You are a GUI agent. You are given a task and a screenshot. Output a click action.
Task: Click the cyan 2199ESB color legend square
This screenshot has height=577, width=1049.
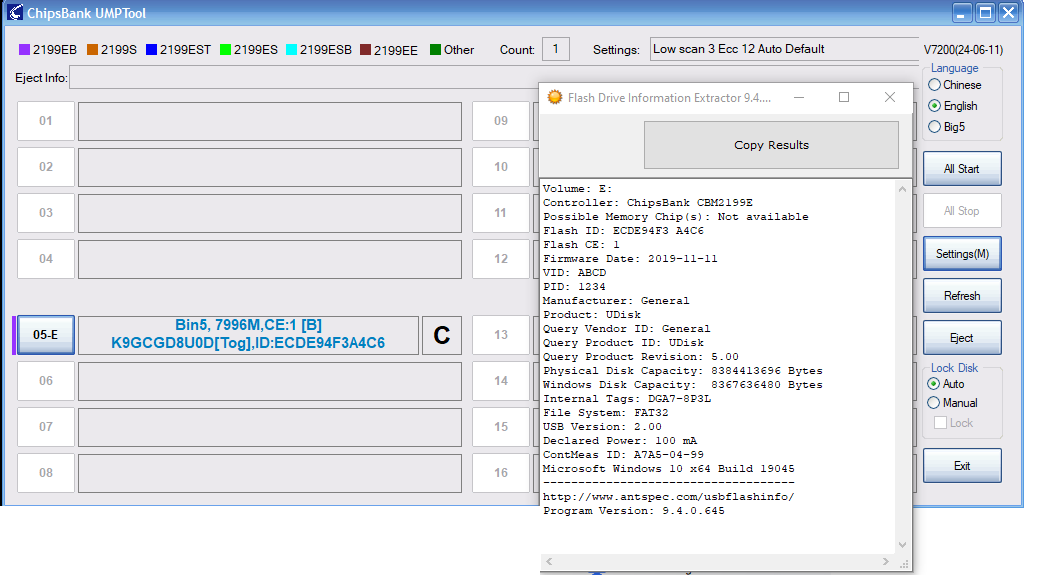point(291,50)
